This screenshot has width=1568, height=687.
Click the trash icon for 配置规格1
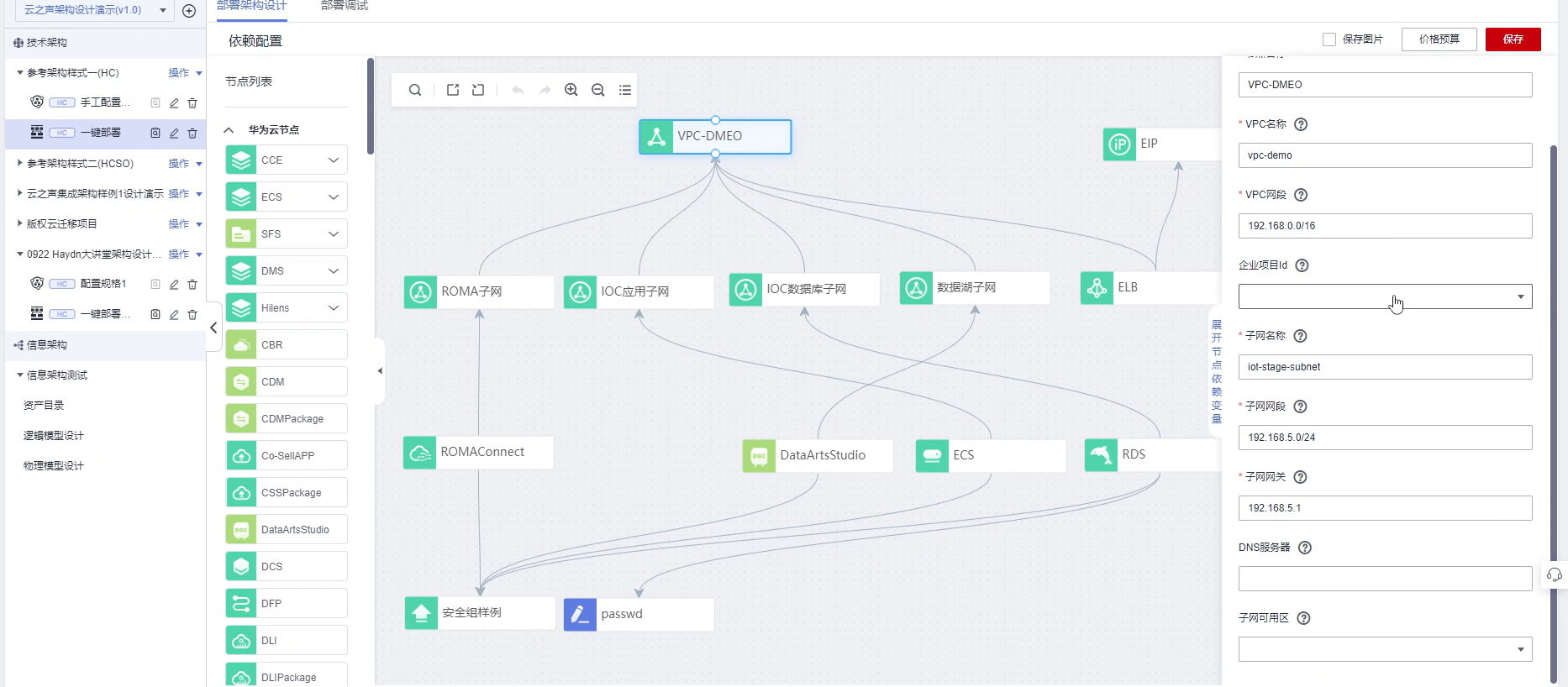pyautogui.click(x=192, y=284)
